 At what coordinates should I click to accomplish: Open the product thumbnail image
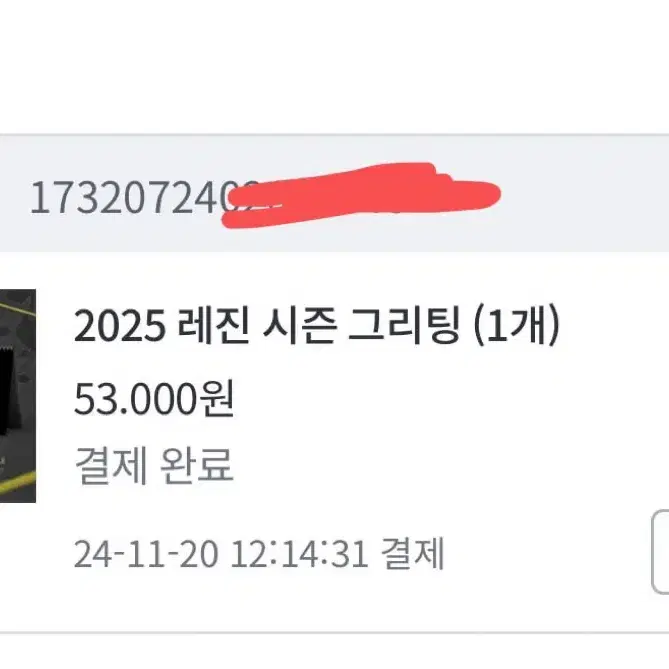18,396
